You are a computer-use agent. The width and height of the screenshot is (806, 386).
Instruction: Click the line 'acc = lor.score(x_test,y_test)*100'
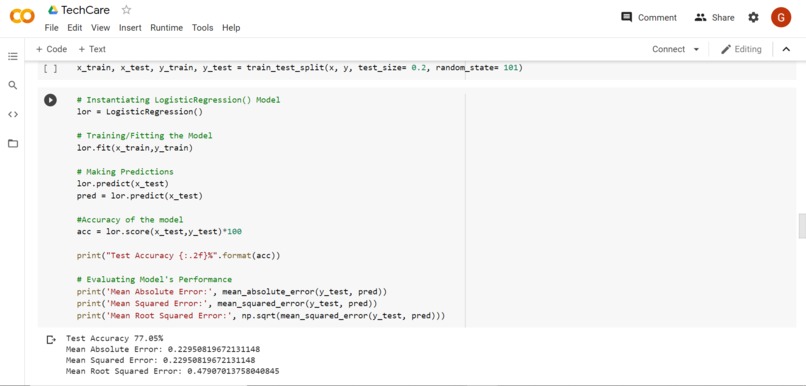(159, 232)
